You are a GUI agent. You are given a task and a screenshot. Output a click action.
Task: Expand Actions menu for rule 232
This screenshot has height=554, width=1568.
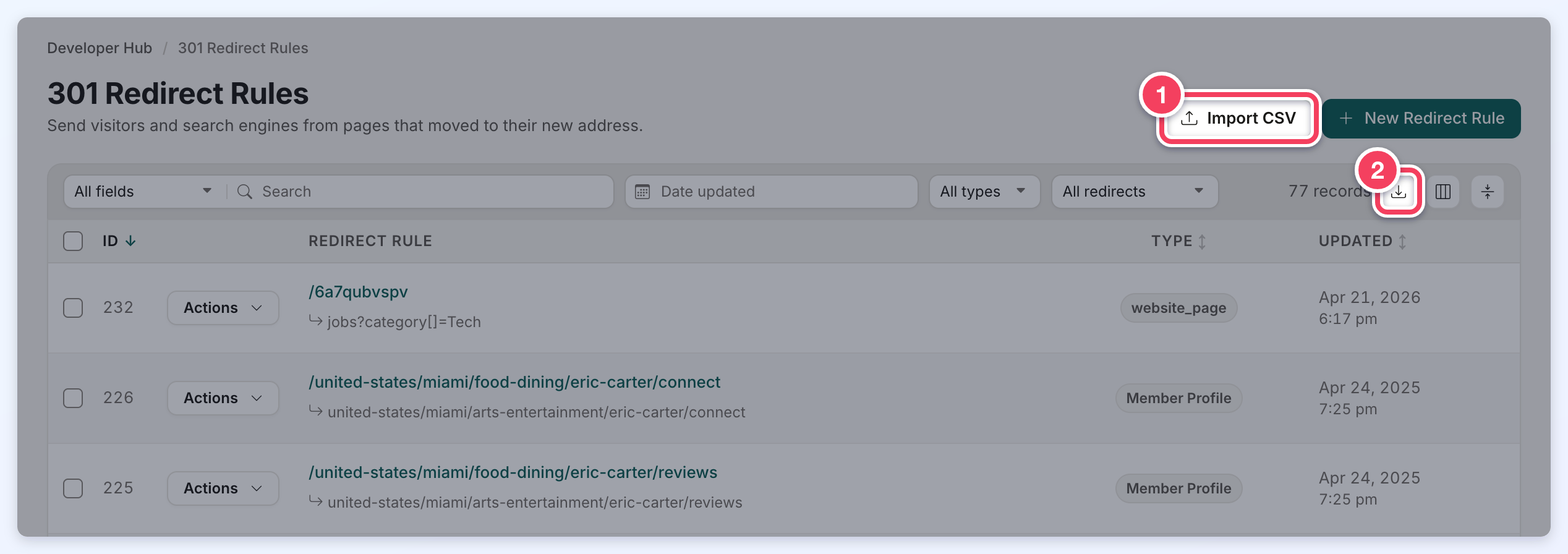(x=223, y=308)
